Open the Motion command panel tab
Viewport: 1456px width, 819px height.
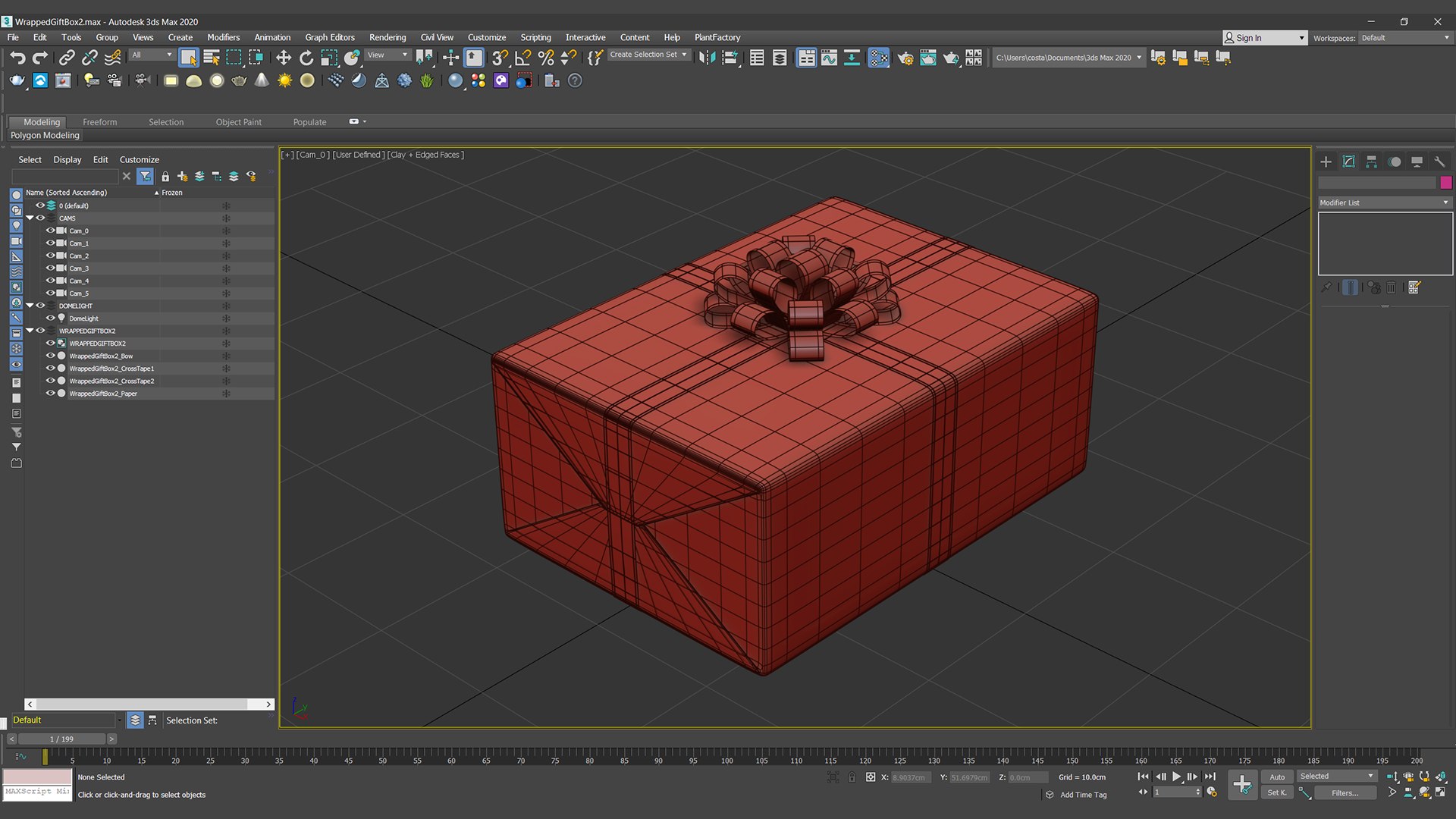[1394, 162]
